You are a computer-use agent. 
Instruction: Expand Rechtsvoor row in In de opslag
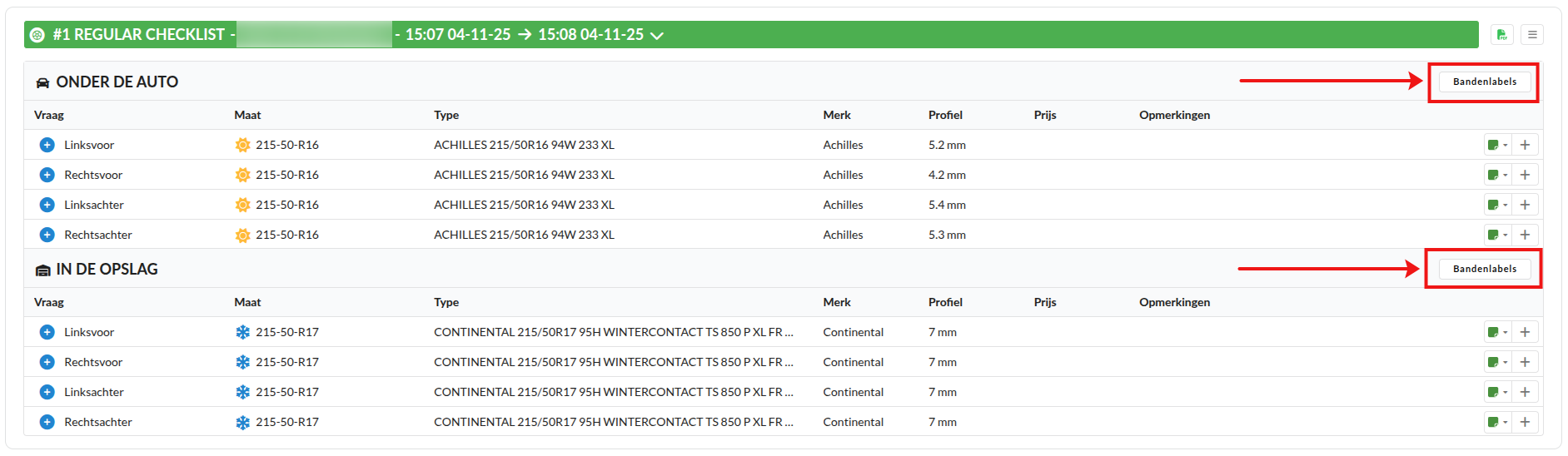[x=47, y=362]
